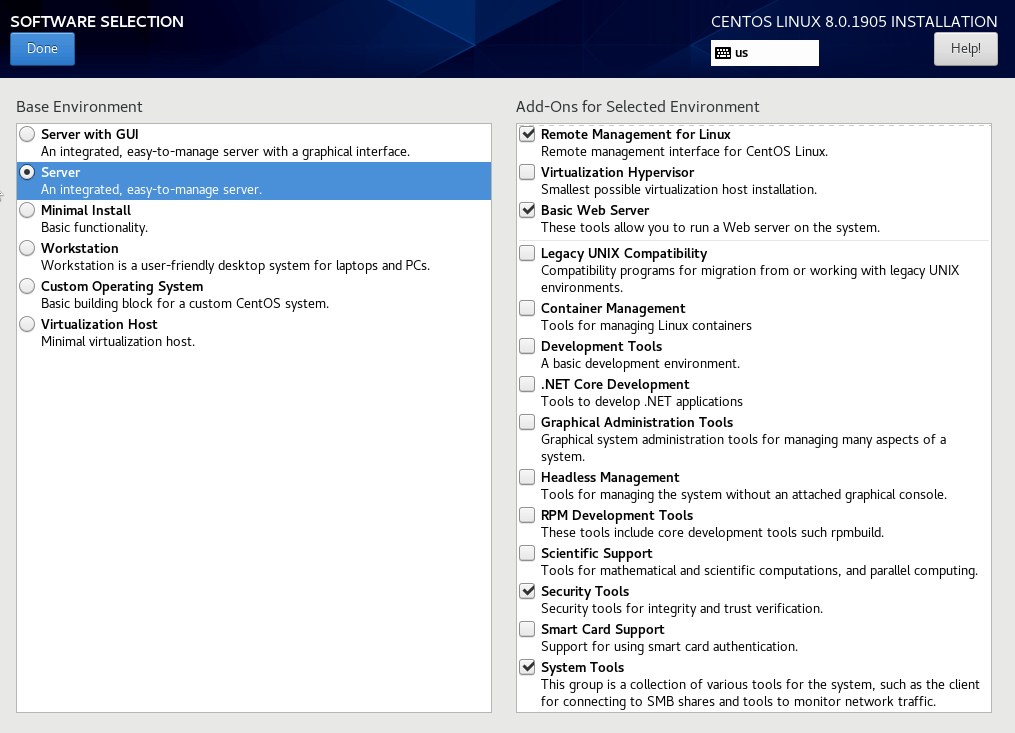Click 'Add-Ons for Selected Environment' heading
This screenshot has width=1015, height=733.
[x=638, y=107]
